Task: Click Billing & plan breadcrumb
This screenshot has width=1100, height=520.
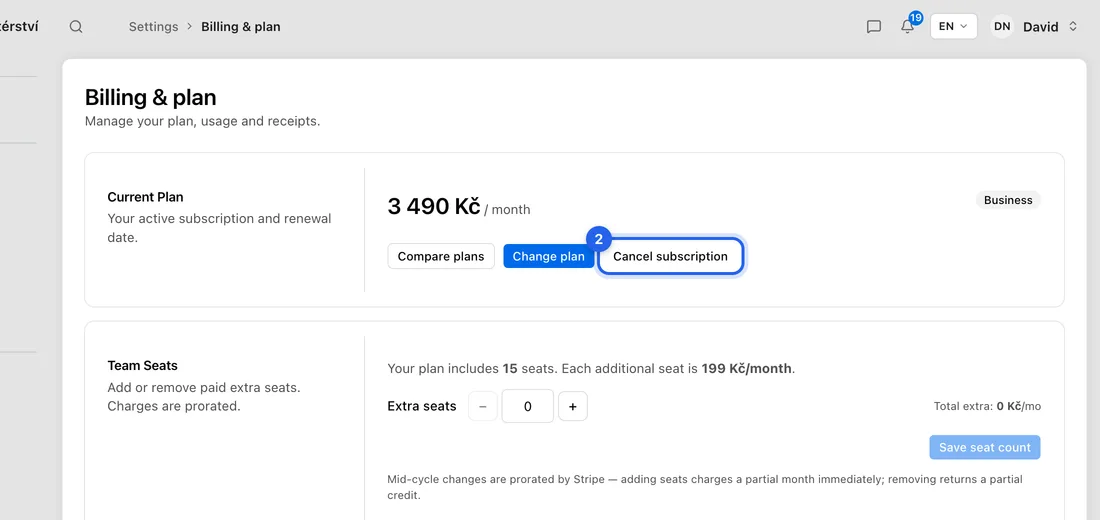Action: click(x=241, y=27)
